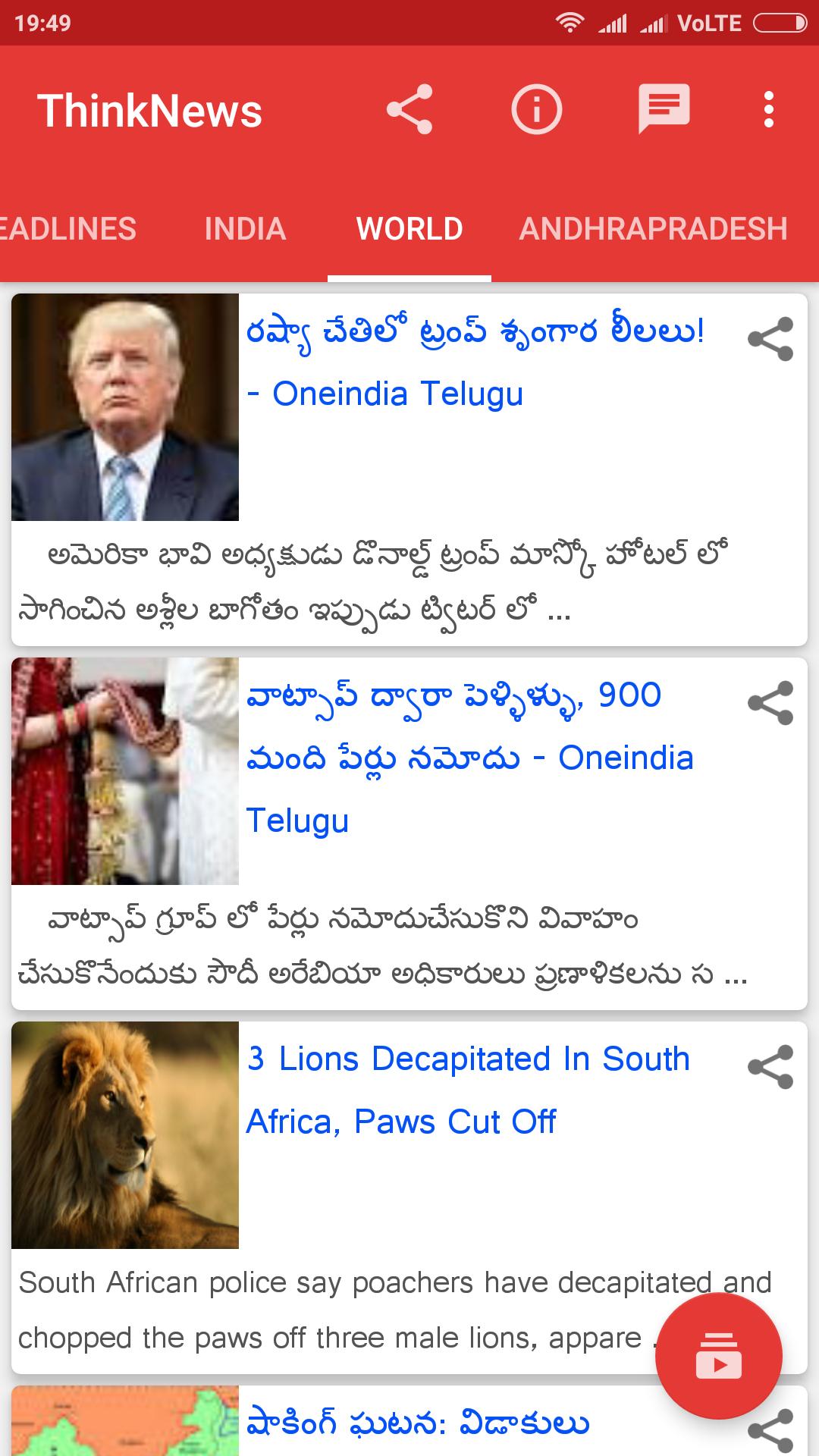Screen dimensions: 819x1456
Task: Tap the Wi-Fi icon in the status bar
Action: (x=569, y=24)
